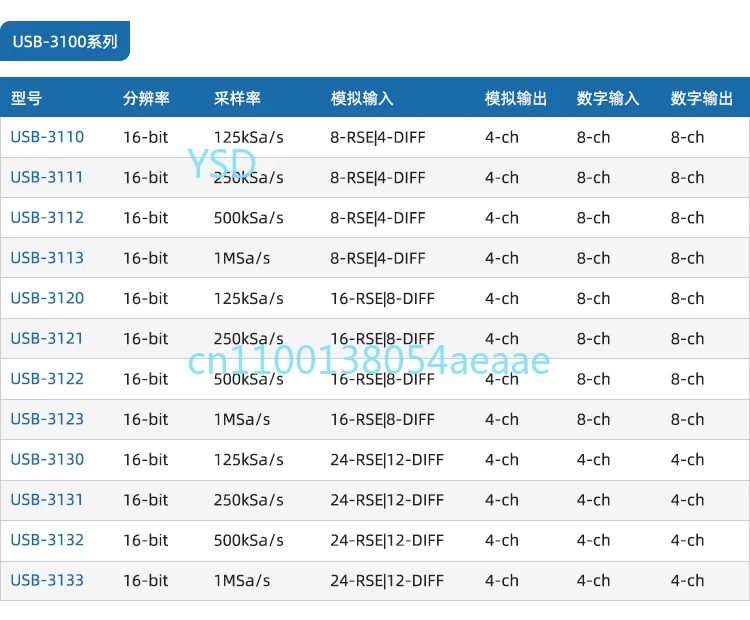This screenshot has height=620, width=750.
Task: Click the USB-3132 model link
Action: tap(47, 540)
